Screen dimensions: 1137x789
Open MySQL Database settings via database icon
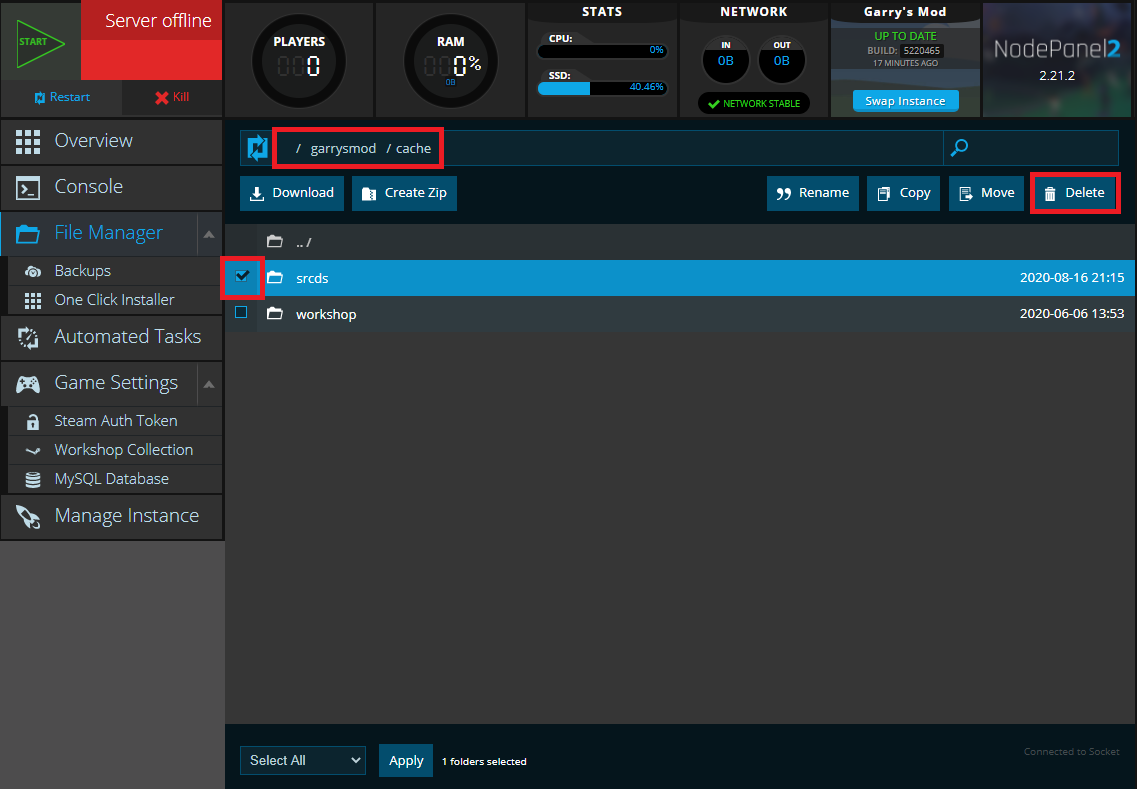32,478
